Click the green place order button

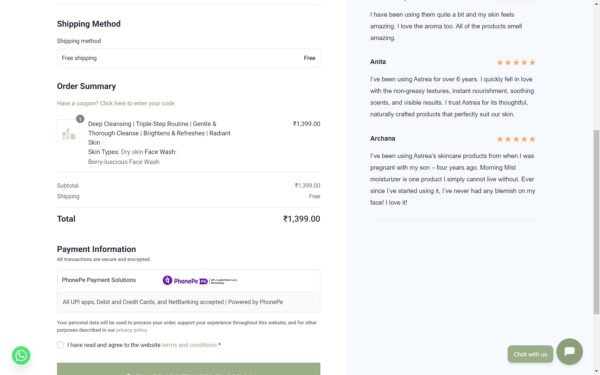(188, 369)
